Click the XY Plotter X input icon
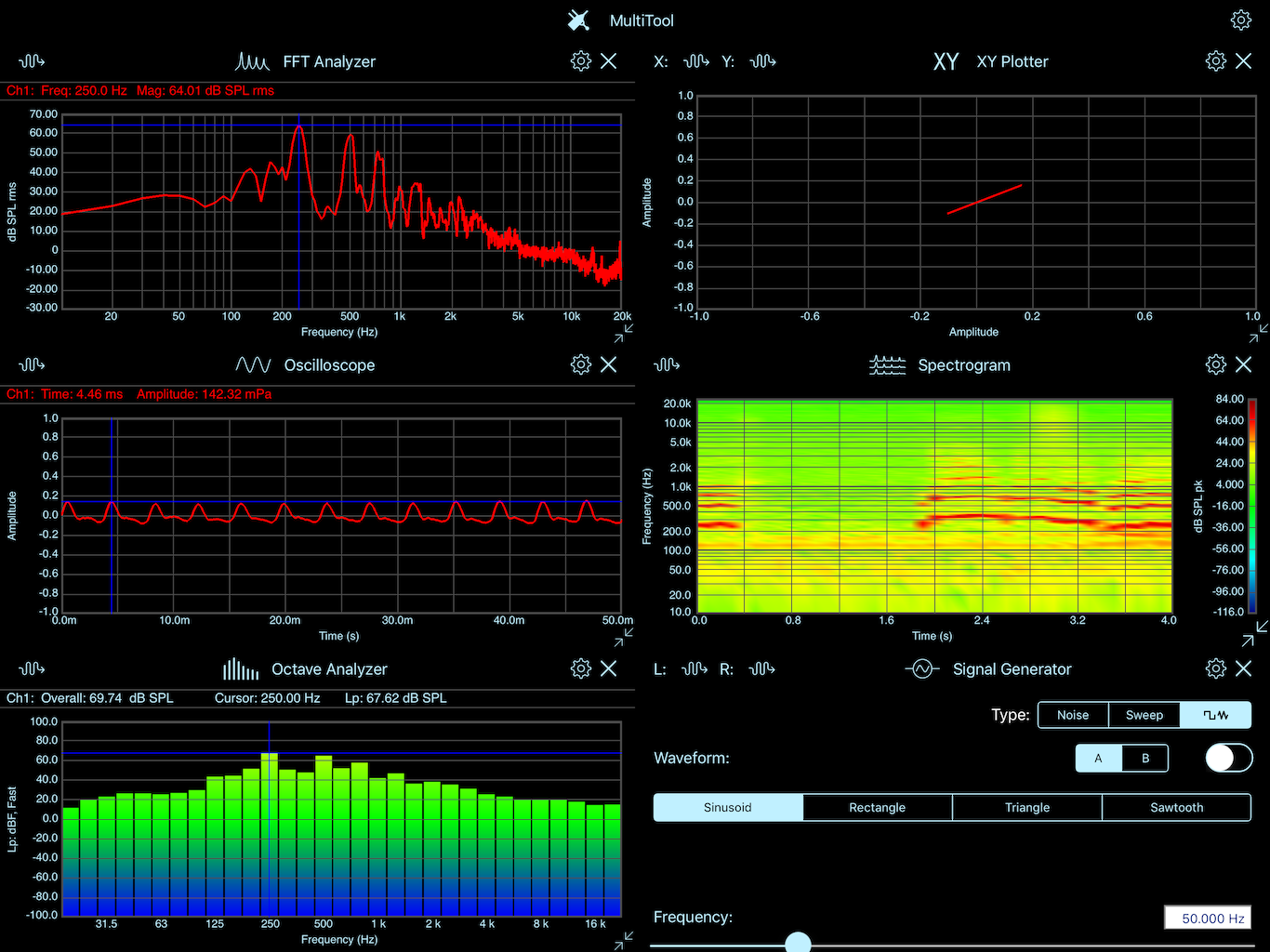Image resolution: width=1270 pixels, height=952 pixels. coord(695,60)
